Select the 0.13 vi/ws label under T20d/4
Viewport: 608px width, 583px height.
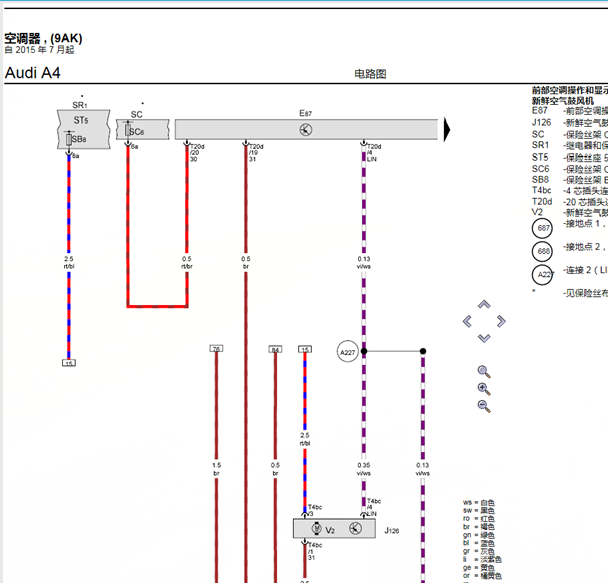364,262
